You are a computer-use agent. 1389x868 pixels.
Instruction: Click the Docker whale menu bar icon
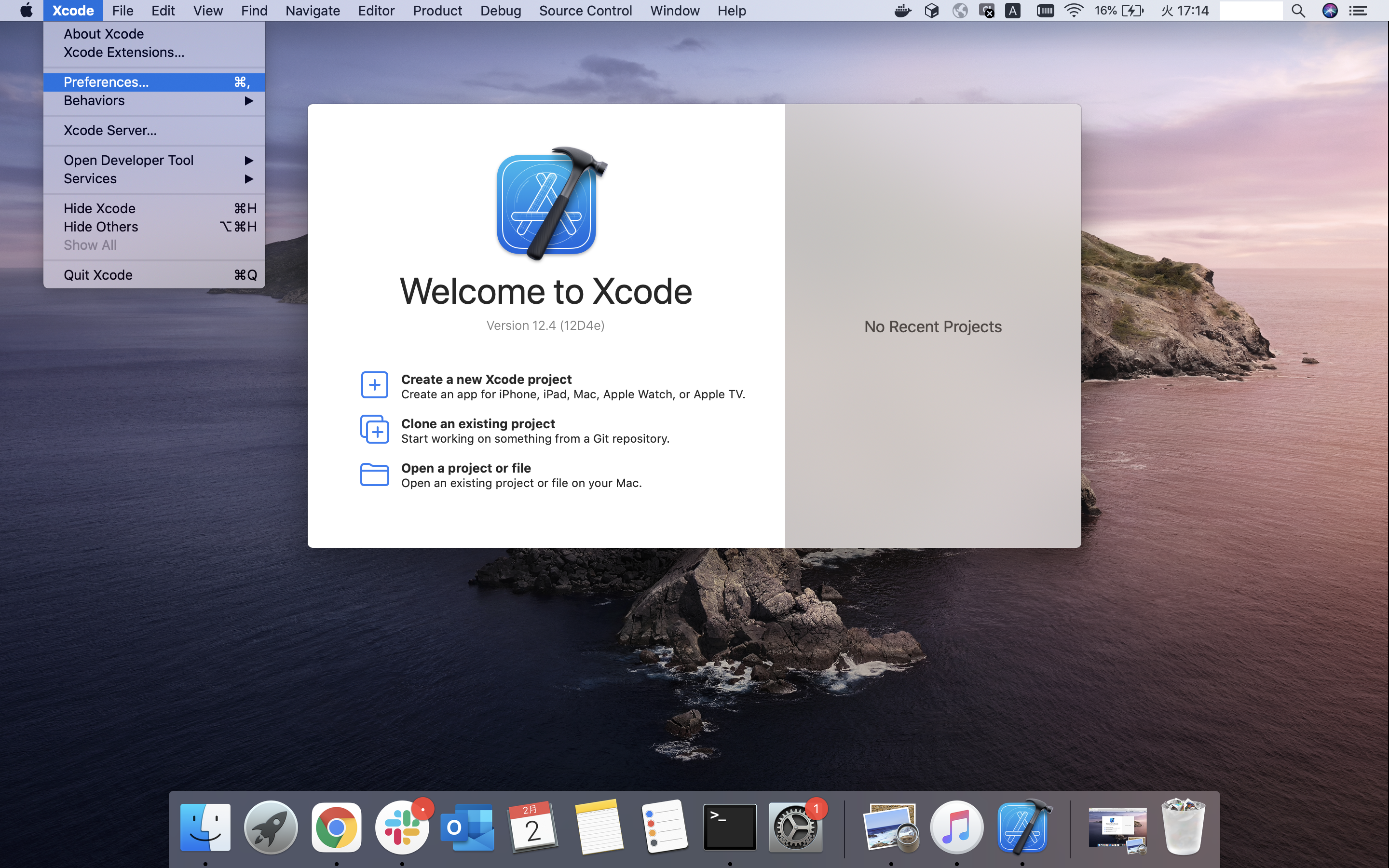pos(903,10)
